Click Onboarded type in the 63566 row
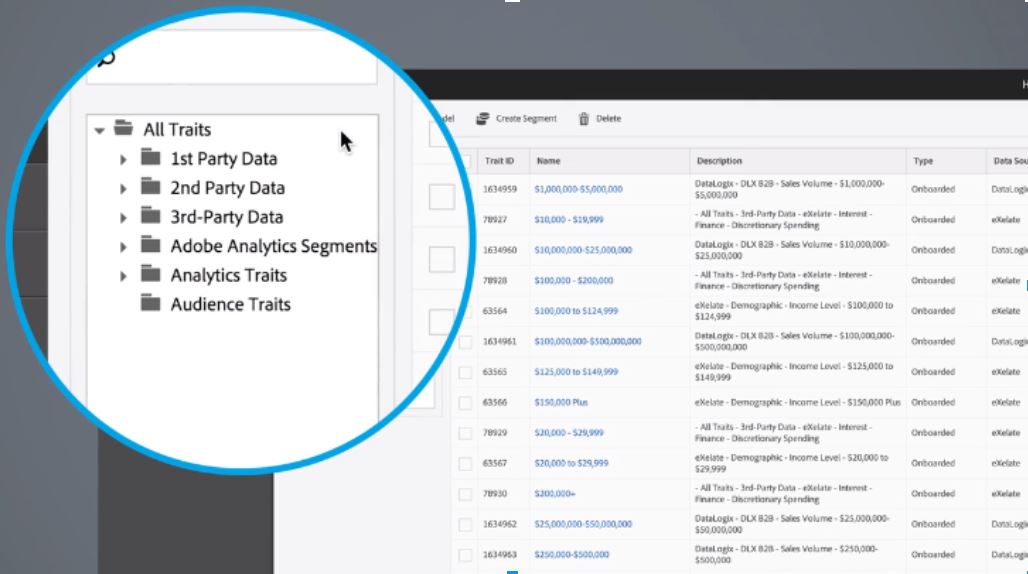Screen dimensions: 1028x574 932,402
